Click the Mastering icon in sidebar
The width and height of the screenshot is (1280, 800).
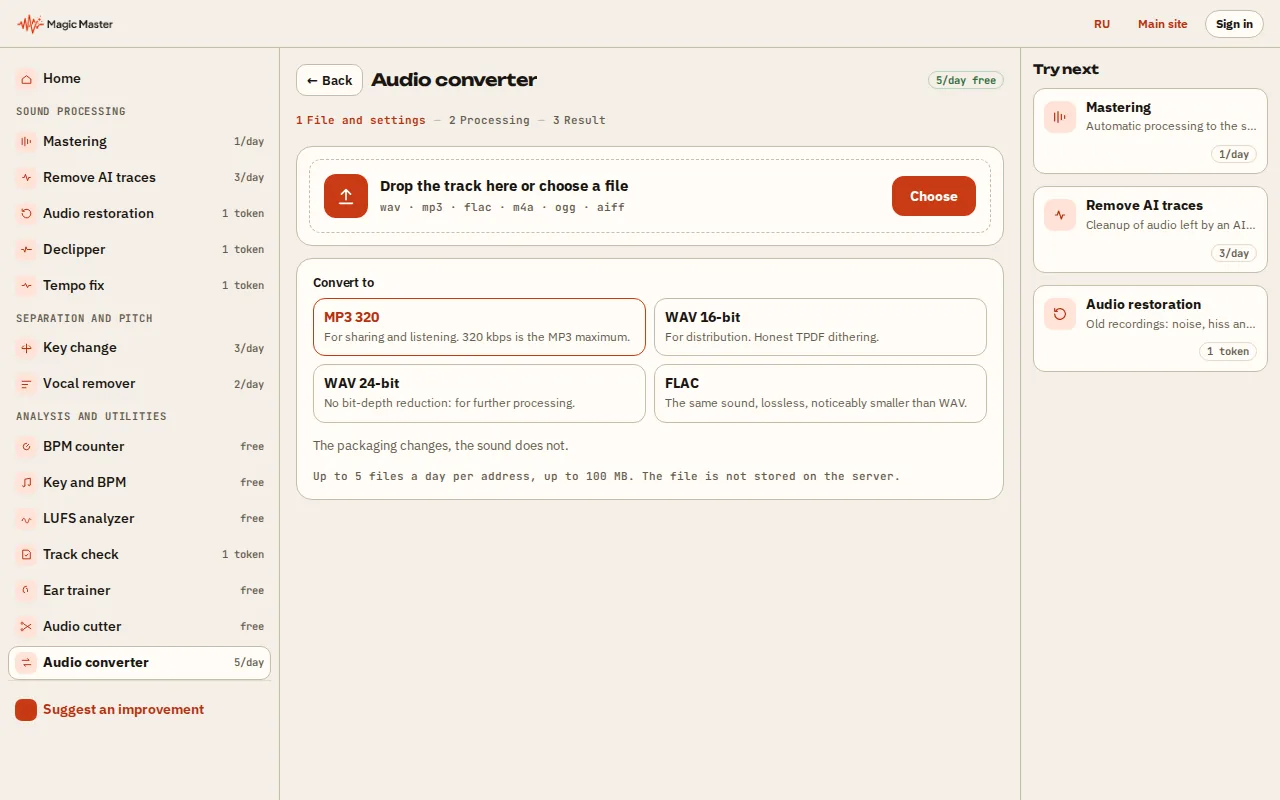coord(26,142)
